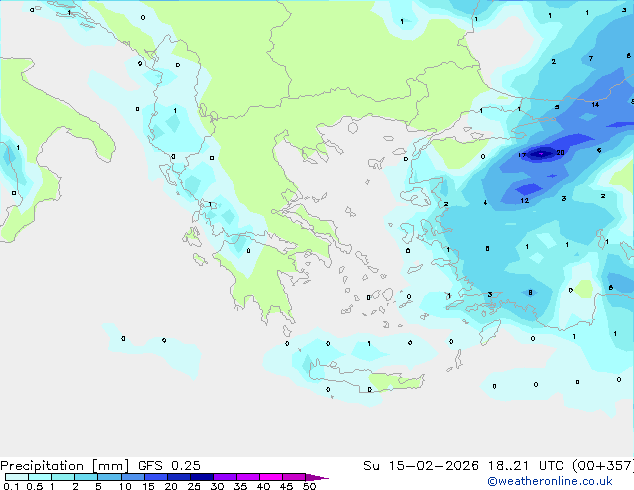The width and height of the screenshot is (634, 490).
Task: Pick the 25–30 mm legend swatch
Action: click(201, 477)
